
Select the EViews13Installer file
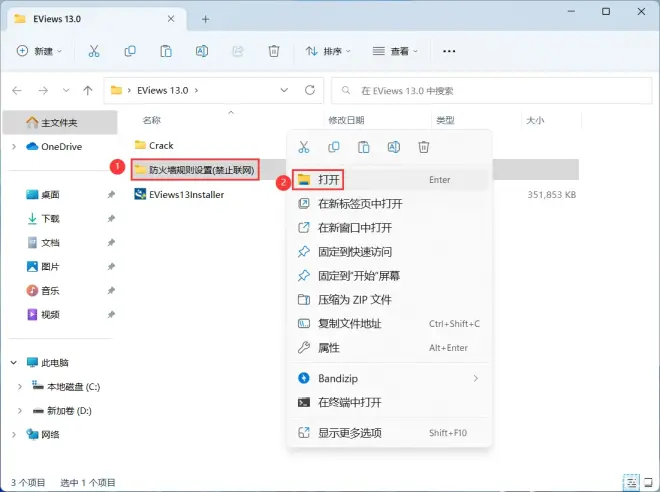[x=179, y=194]
